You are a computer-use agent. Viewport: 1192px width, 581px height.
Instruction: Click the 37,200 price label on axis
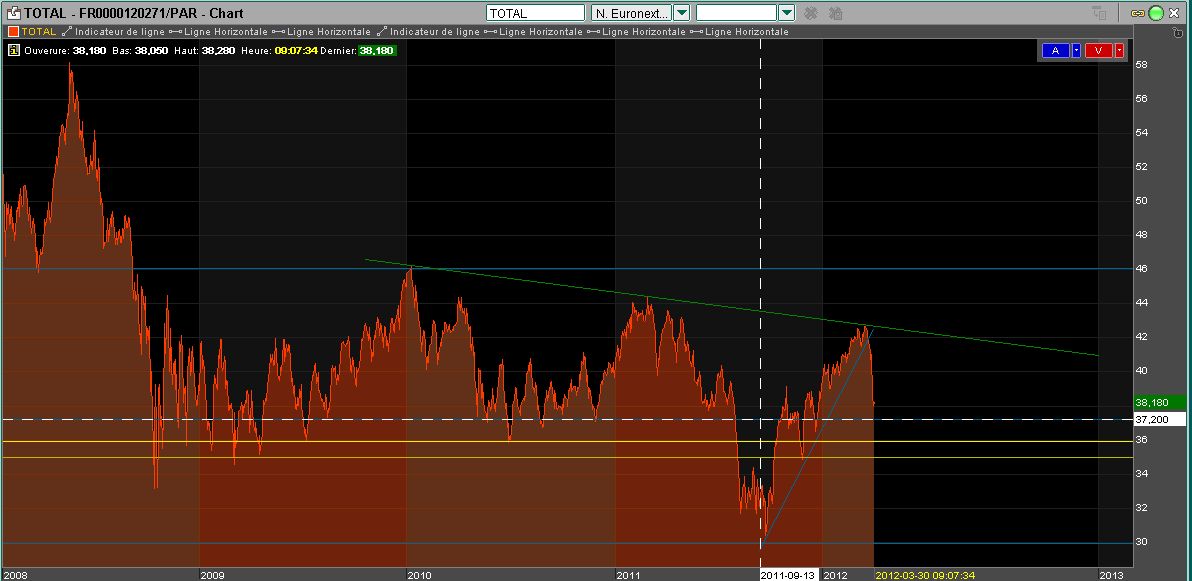pos(1153,420)
